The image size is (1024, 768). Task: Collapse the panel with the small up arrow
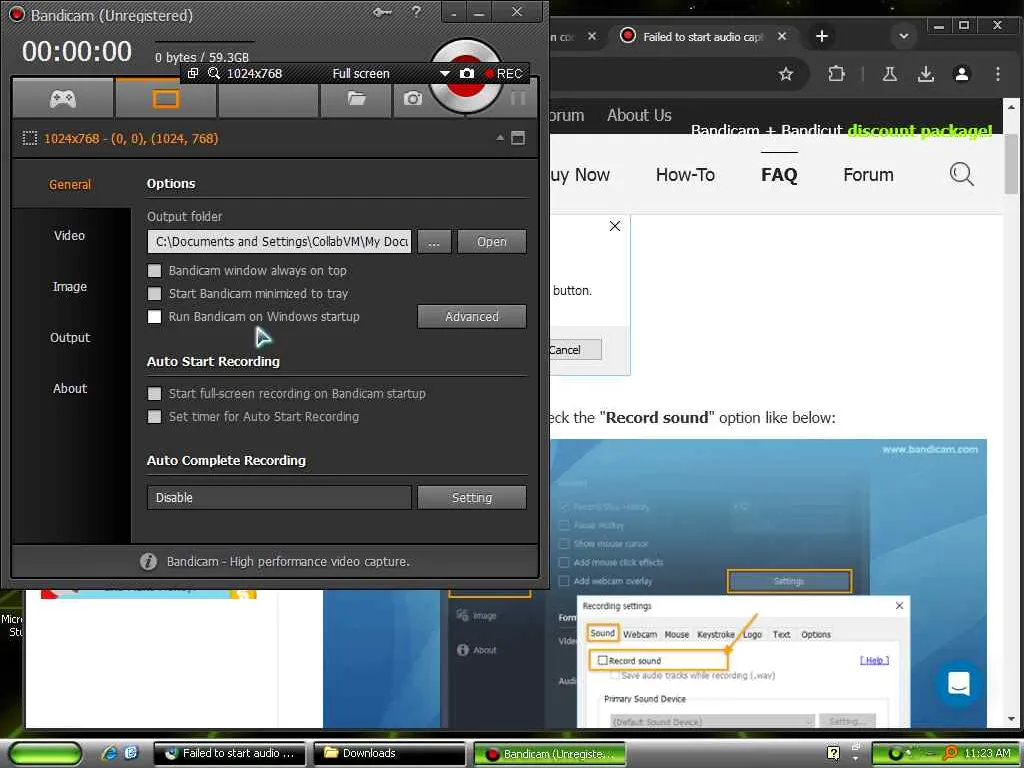tap(500, 137)
